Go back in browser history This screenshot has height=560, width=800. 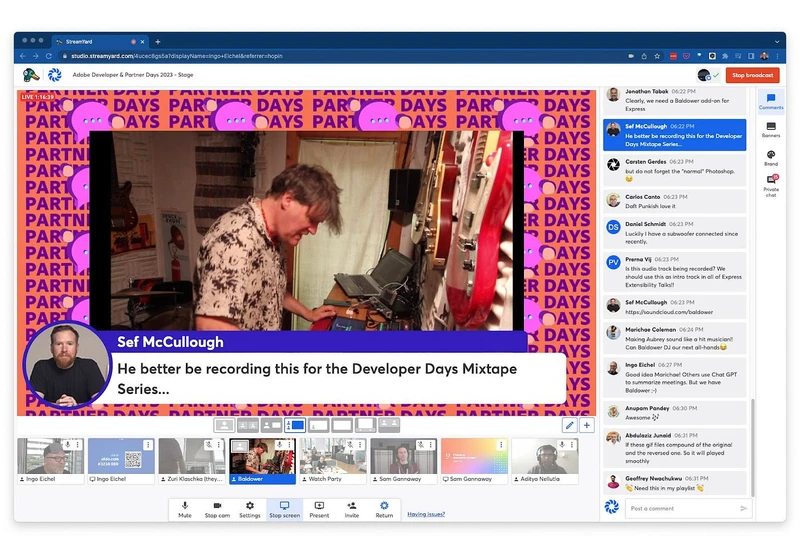22,56
